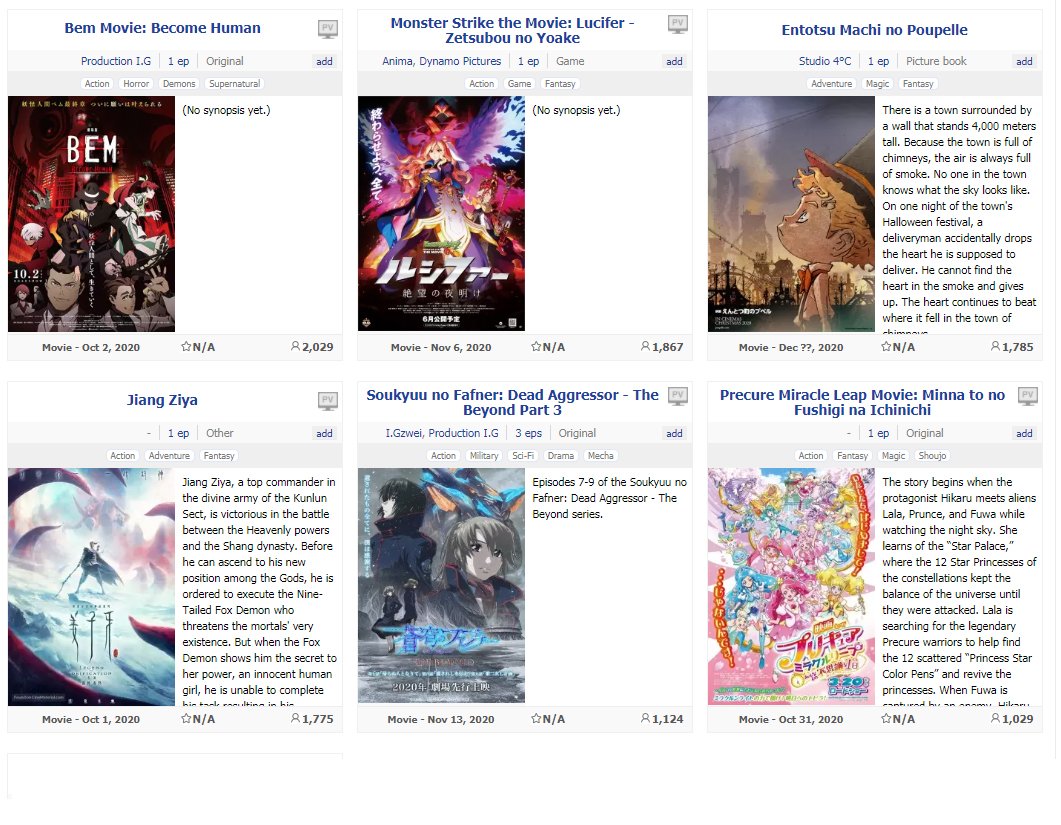Select Drama genre tag

[x=560, y=456]
